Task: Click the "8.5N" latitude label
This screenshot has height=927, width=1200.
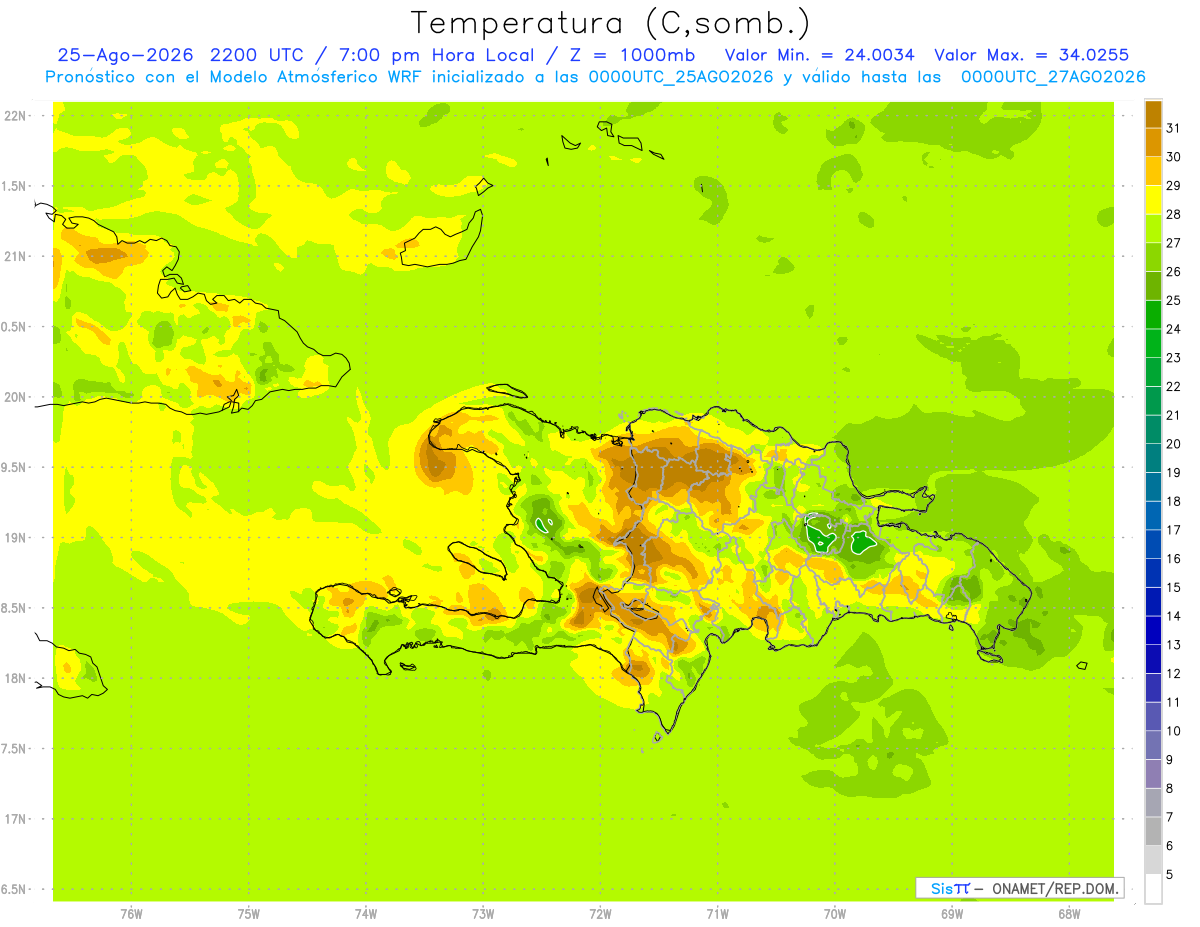Action: coord(15,608)
